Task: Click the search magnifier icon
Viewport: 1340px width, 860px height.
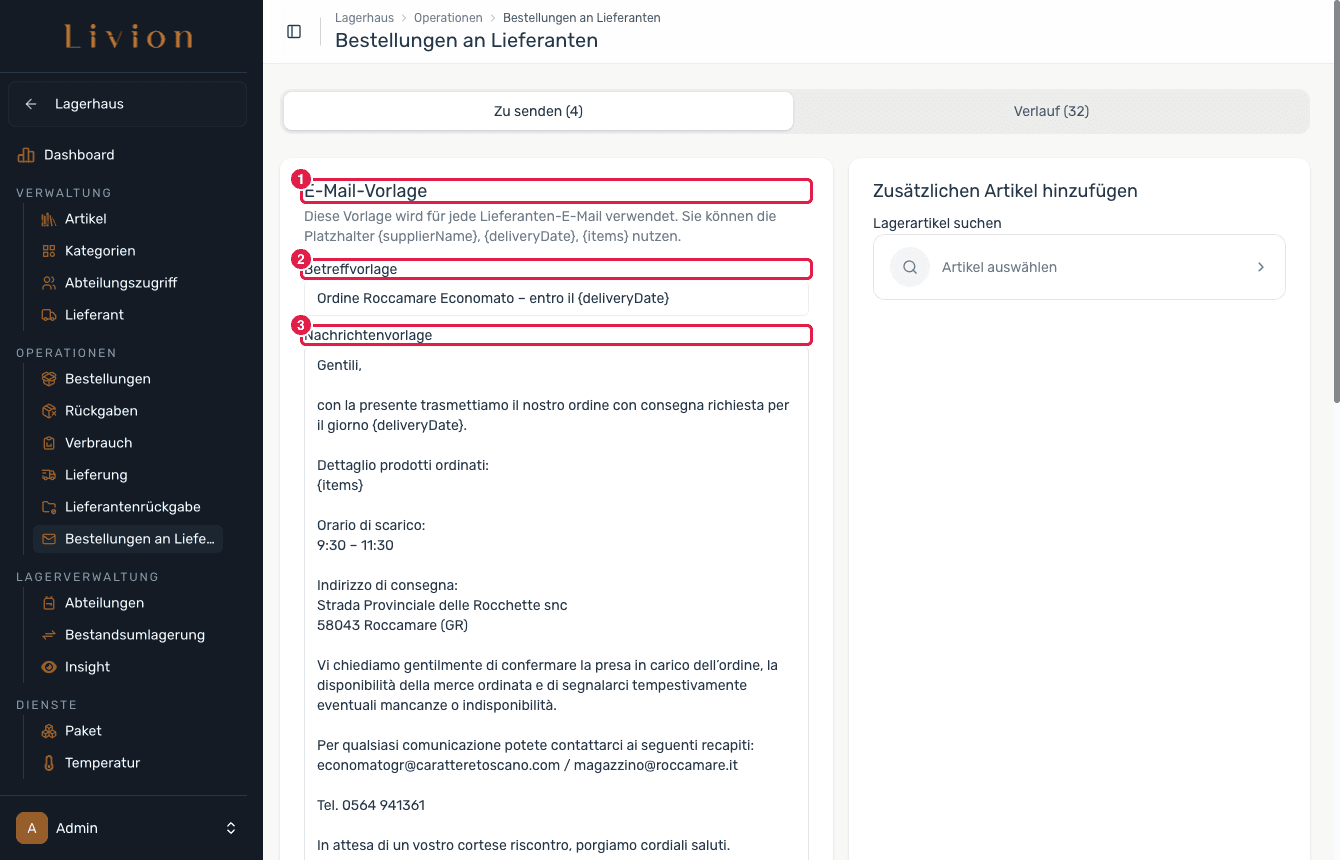Action: point(910,267)
